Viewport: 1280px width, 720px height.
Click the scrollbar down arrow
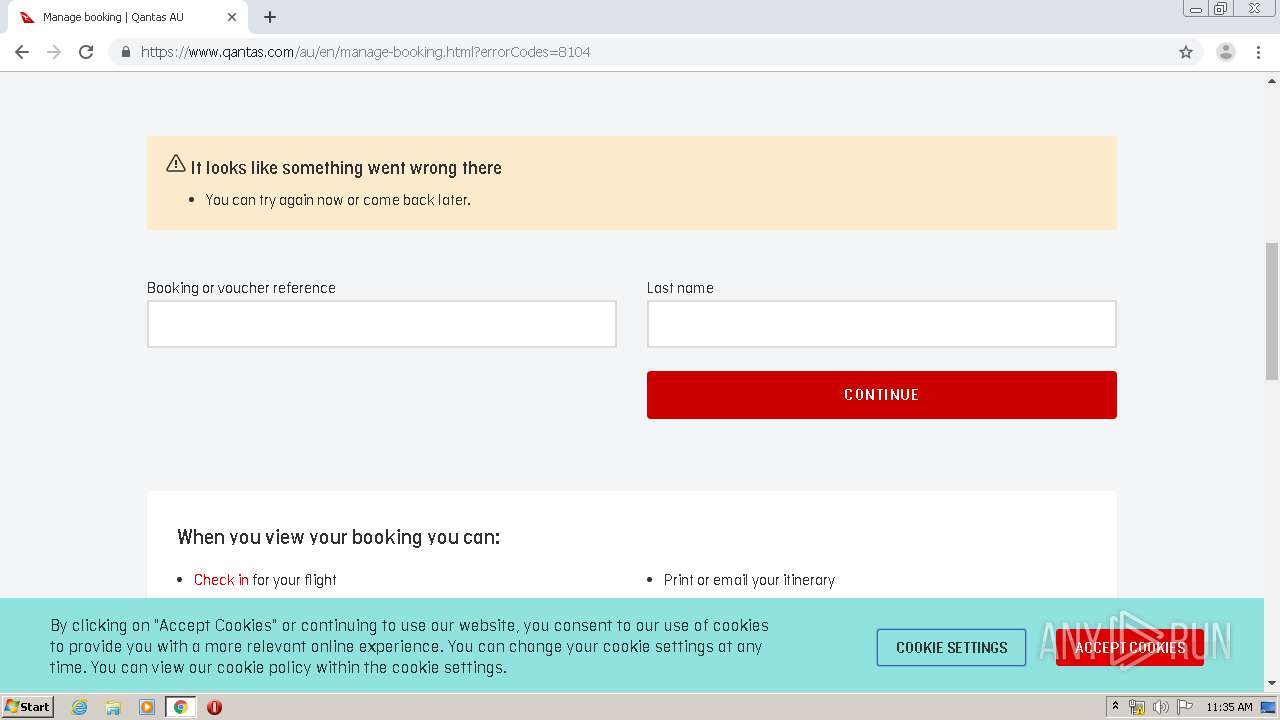click(1272, 683)
